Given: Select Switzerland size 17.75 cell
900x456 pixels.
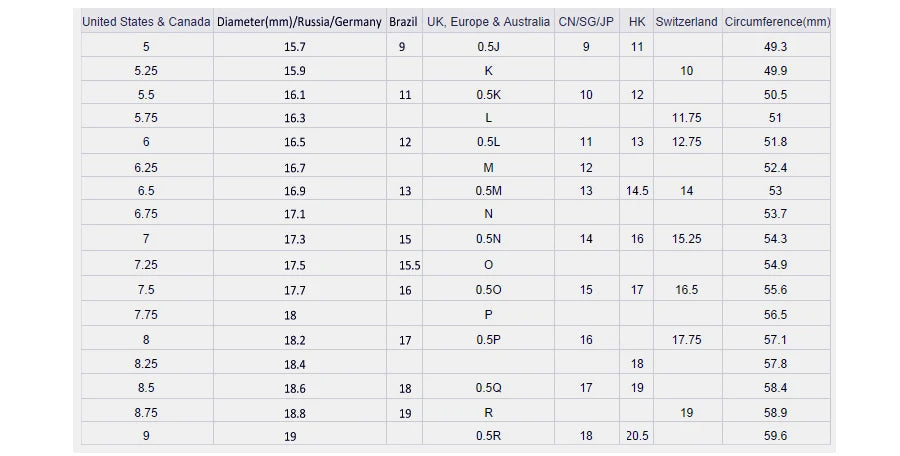Looking at the screenshot, I should coord(686,340).
